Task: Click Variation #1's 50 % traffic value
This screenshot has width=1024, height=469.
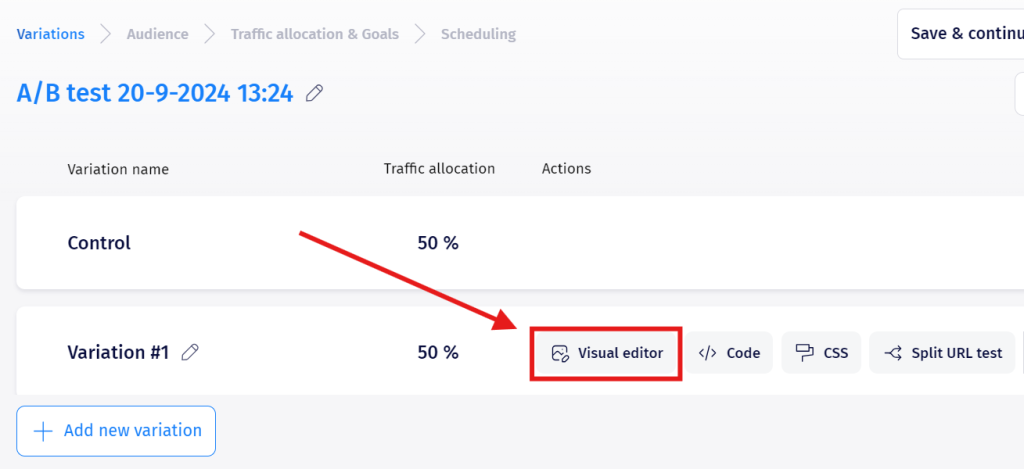Action: [438, 352]
